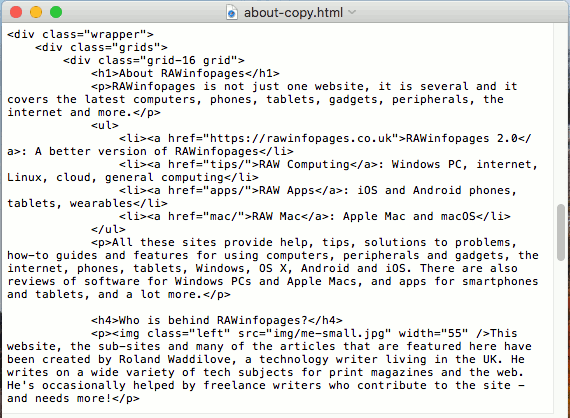
Task: Place cursor in 'div class="wrapper"' line
Action: pos(80,35)
